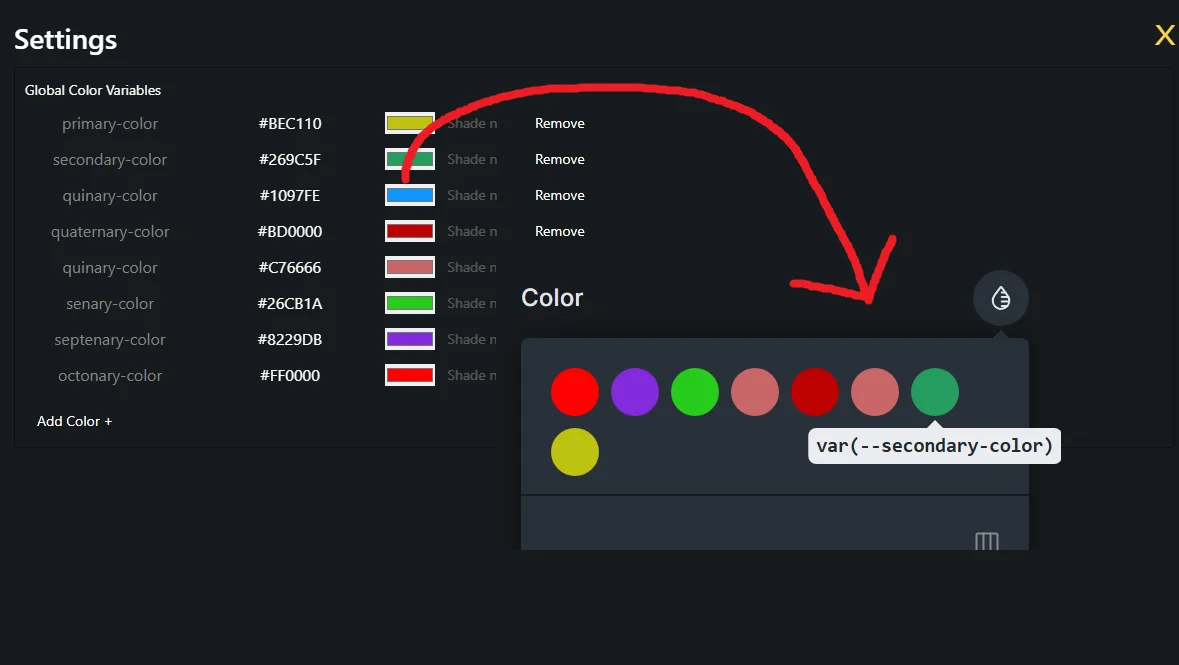Open the yellow primary-color swatch picker
The image size is (1179, 665).
point(409,124)
